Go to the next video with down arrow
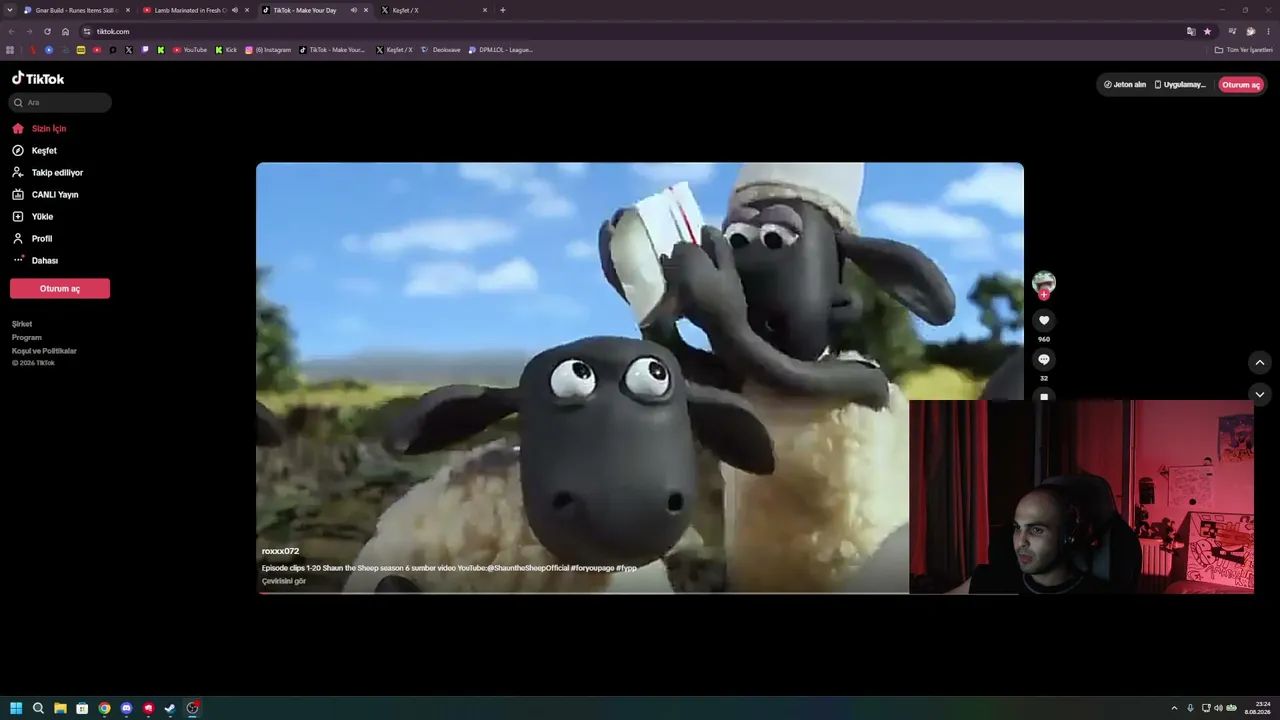Image resolution: width=1280 pixels, height=720 pixels. 1260,395
